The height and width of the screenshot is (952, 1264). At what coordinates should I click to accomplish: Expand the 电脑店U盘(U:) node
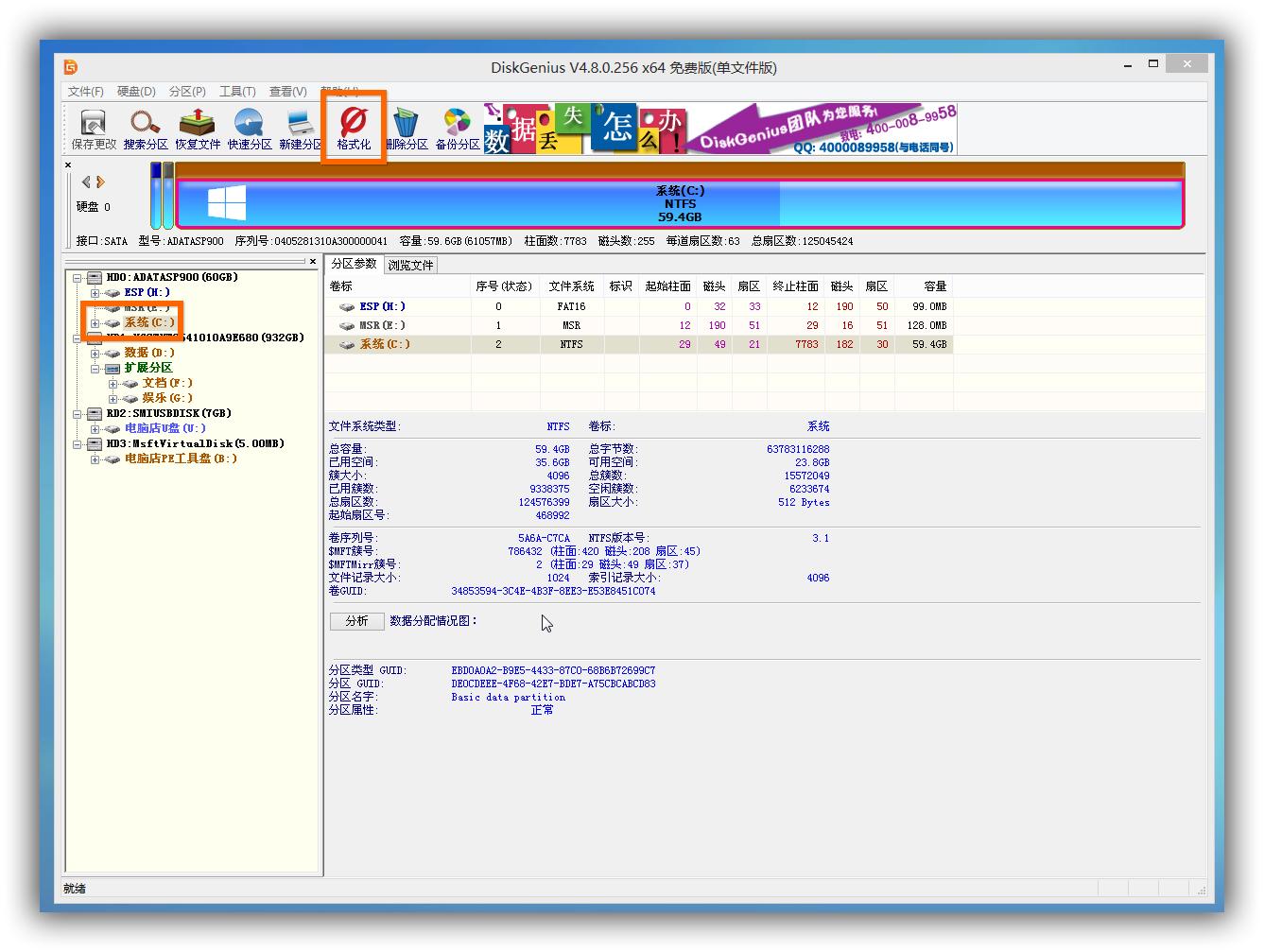(x=95, y=428)
